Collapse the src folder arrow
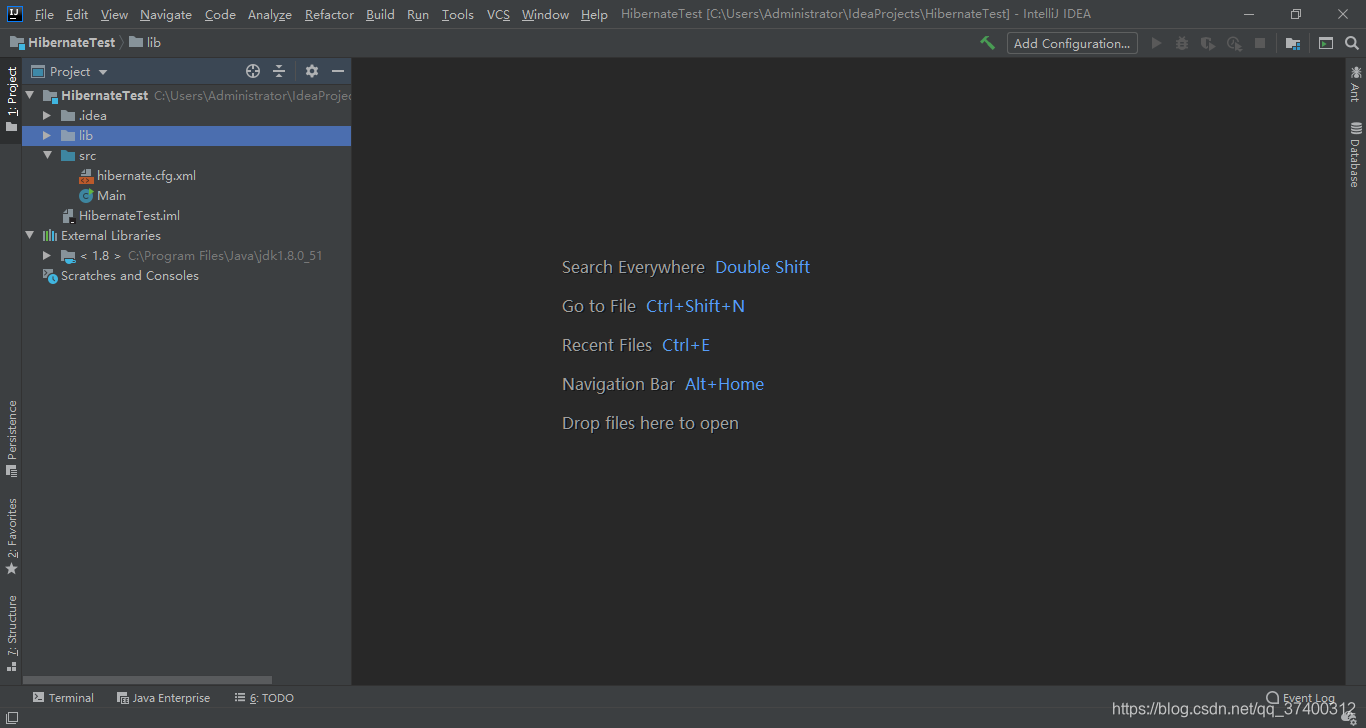 coord(47,155)
